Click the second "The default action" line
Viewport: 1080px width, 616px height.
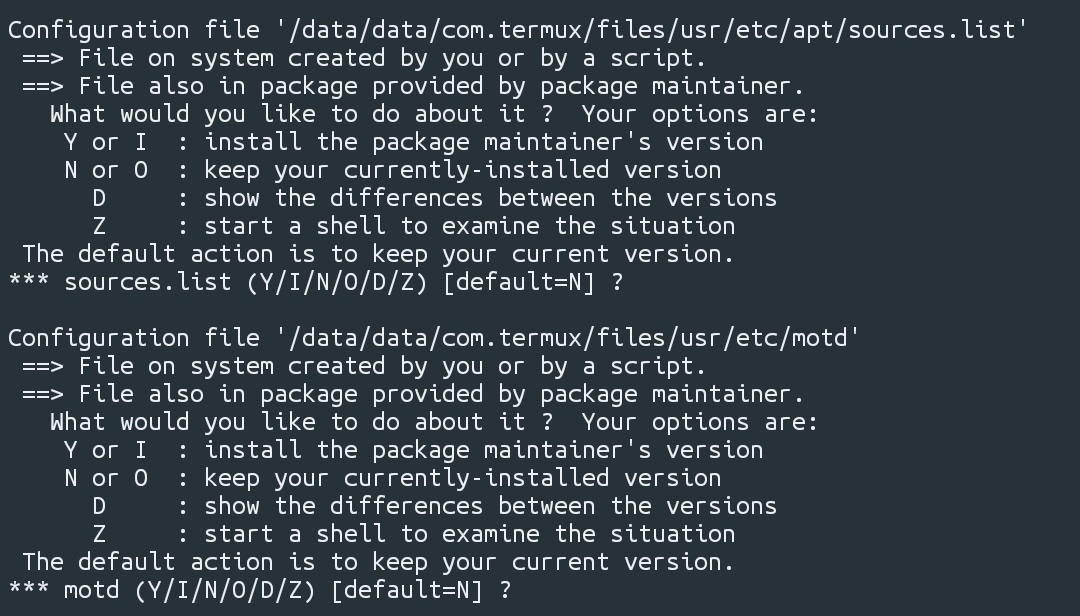click(x=378, y=562)
